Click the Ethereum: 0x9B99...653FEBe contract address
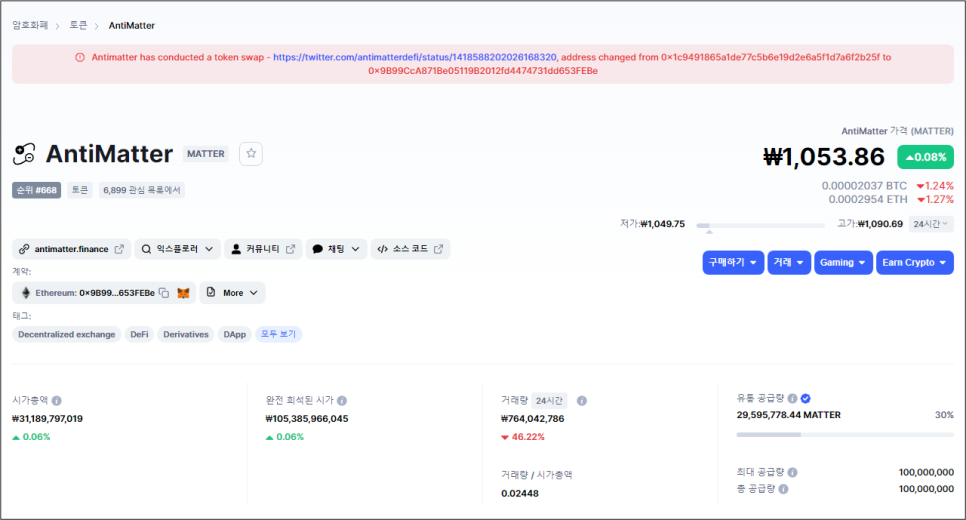This screenshot has height=520, width=966. 95,293
